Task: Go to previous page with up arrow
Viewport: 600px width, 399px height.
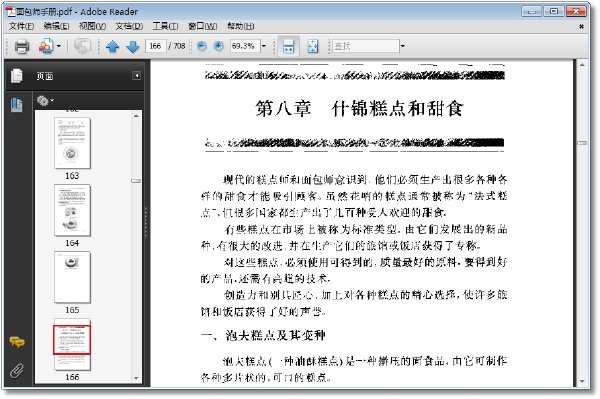Action: coord(112,47)
